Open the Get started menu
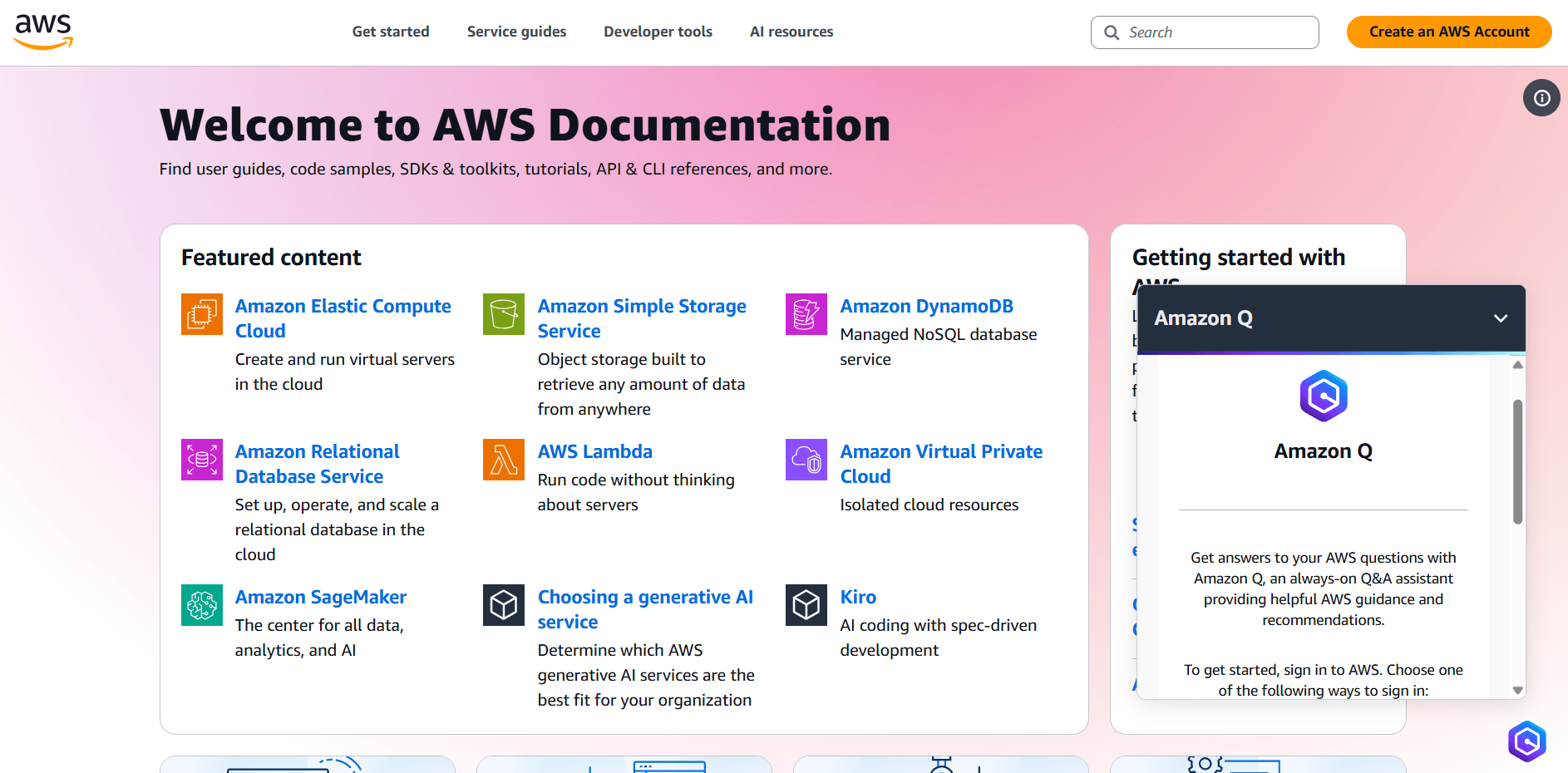The image size is (1568, 773). tap(391, 32)
